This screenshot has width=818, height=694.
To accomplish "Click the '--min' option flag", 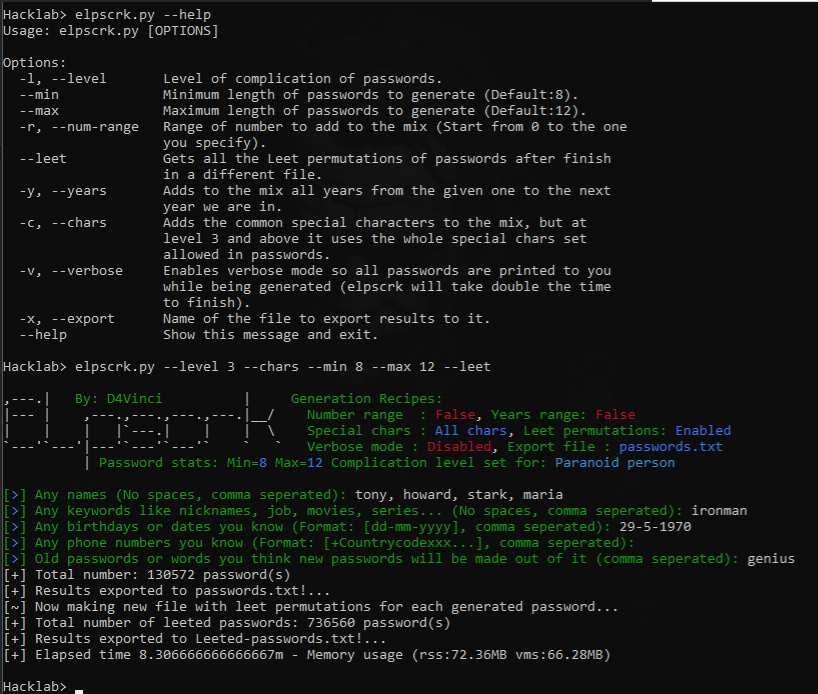I will pos(39,95).
